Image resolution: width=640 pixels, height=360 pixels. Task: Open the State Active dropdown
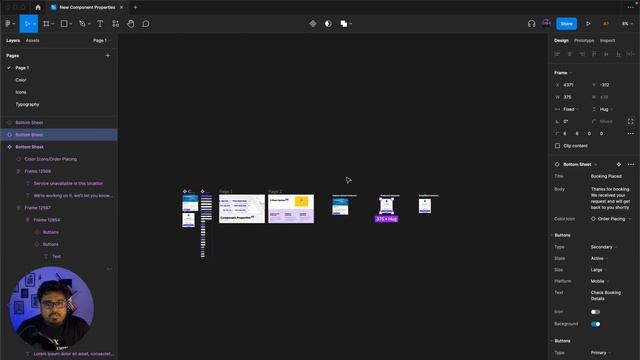[599, 258]
